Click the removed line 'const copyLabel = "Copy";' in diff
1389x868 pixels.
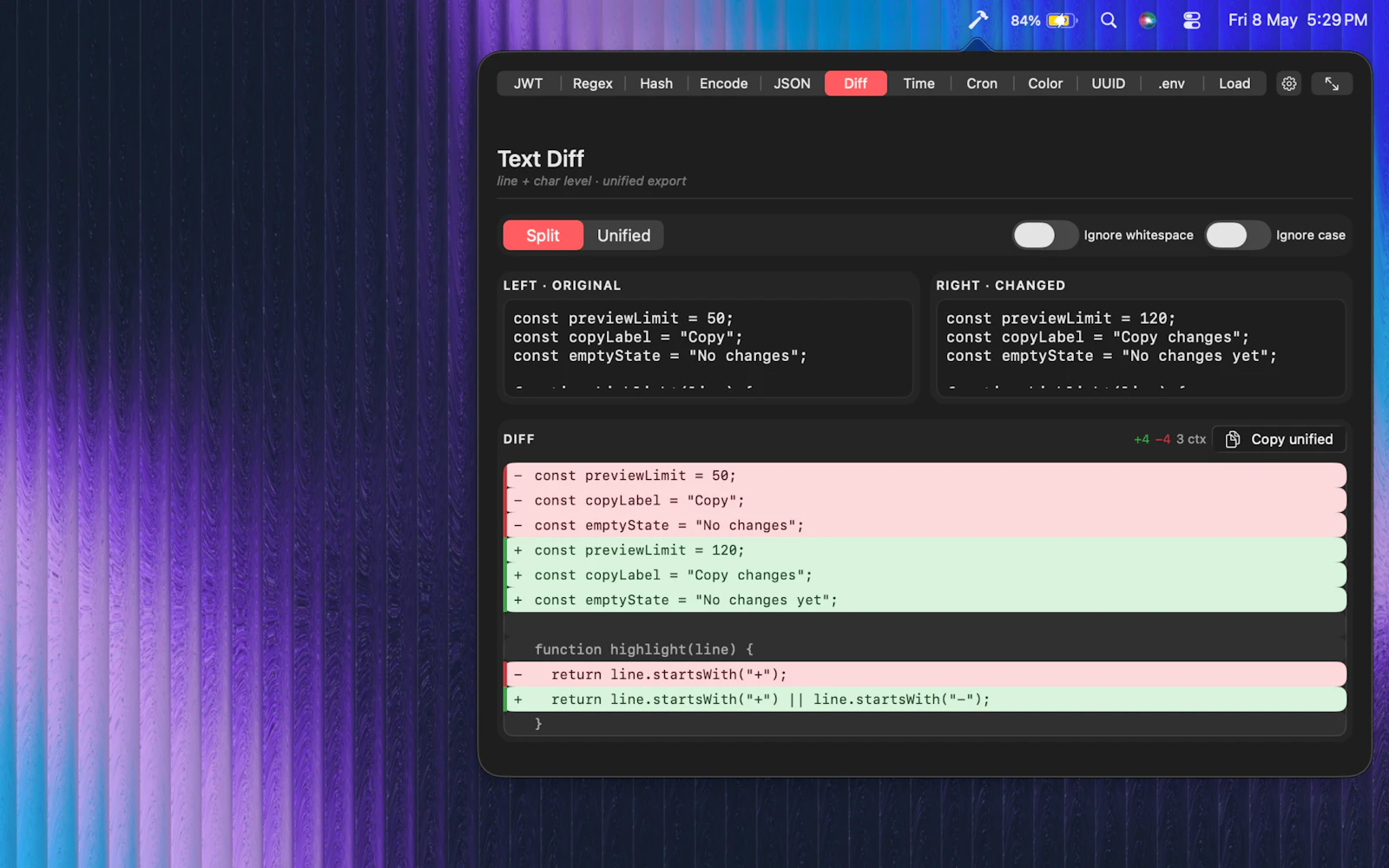pos(925,501)
